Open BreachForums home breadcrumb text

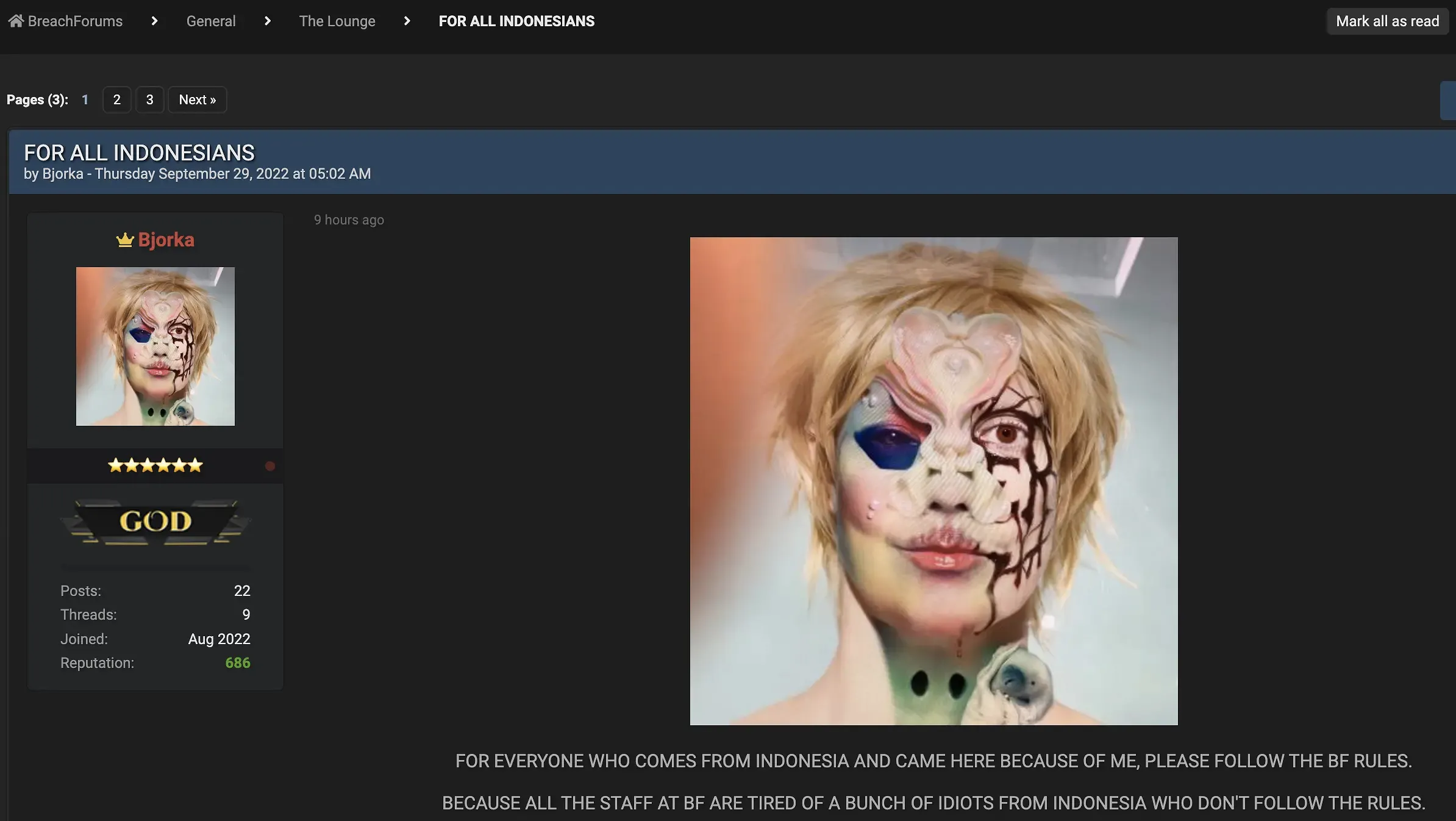[75, 21]
